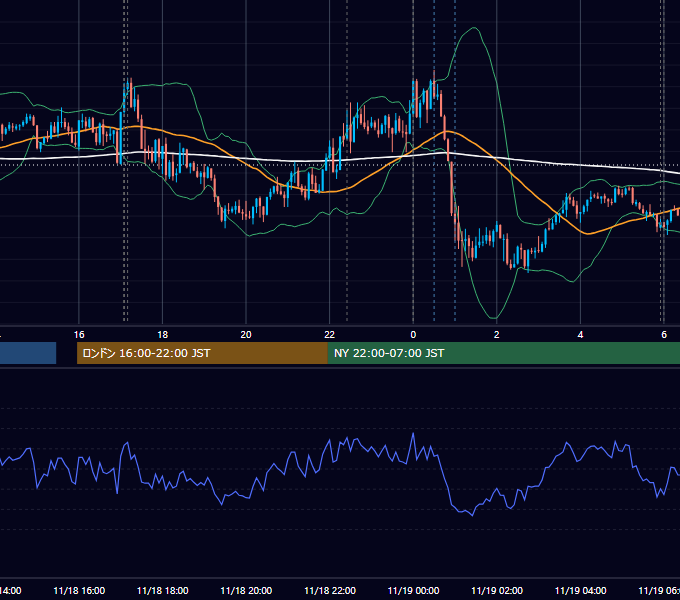Click the '18' hour label on upper axis
The width and height of the screenshot is (680, 600).
click(163, 335)
